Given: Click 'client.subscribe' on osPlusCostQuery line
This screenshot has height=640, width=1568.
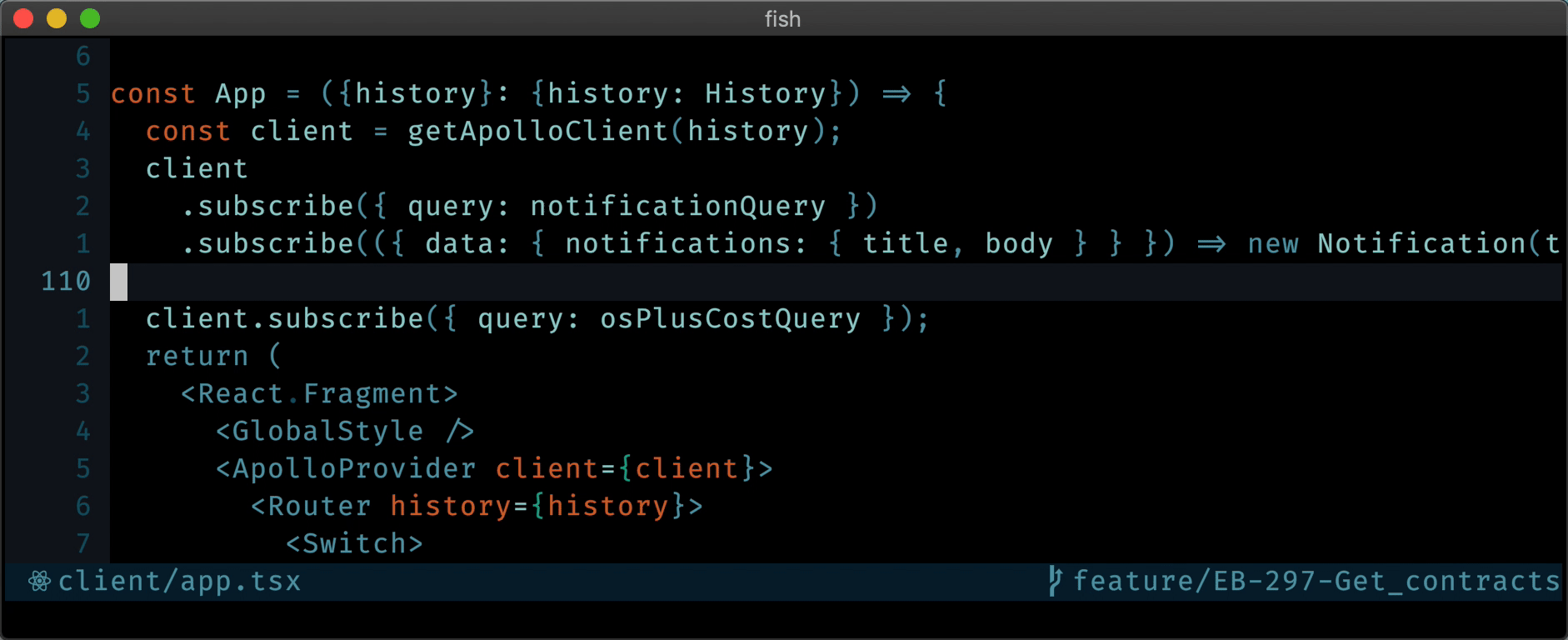Looking at the screenshot, I should click(x=284, y=318).
